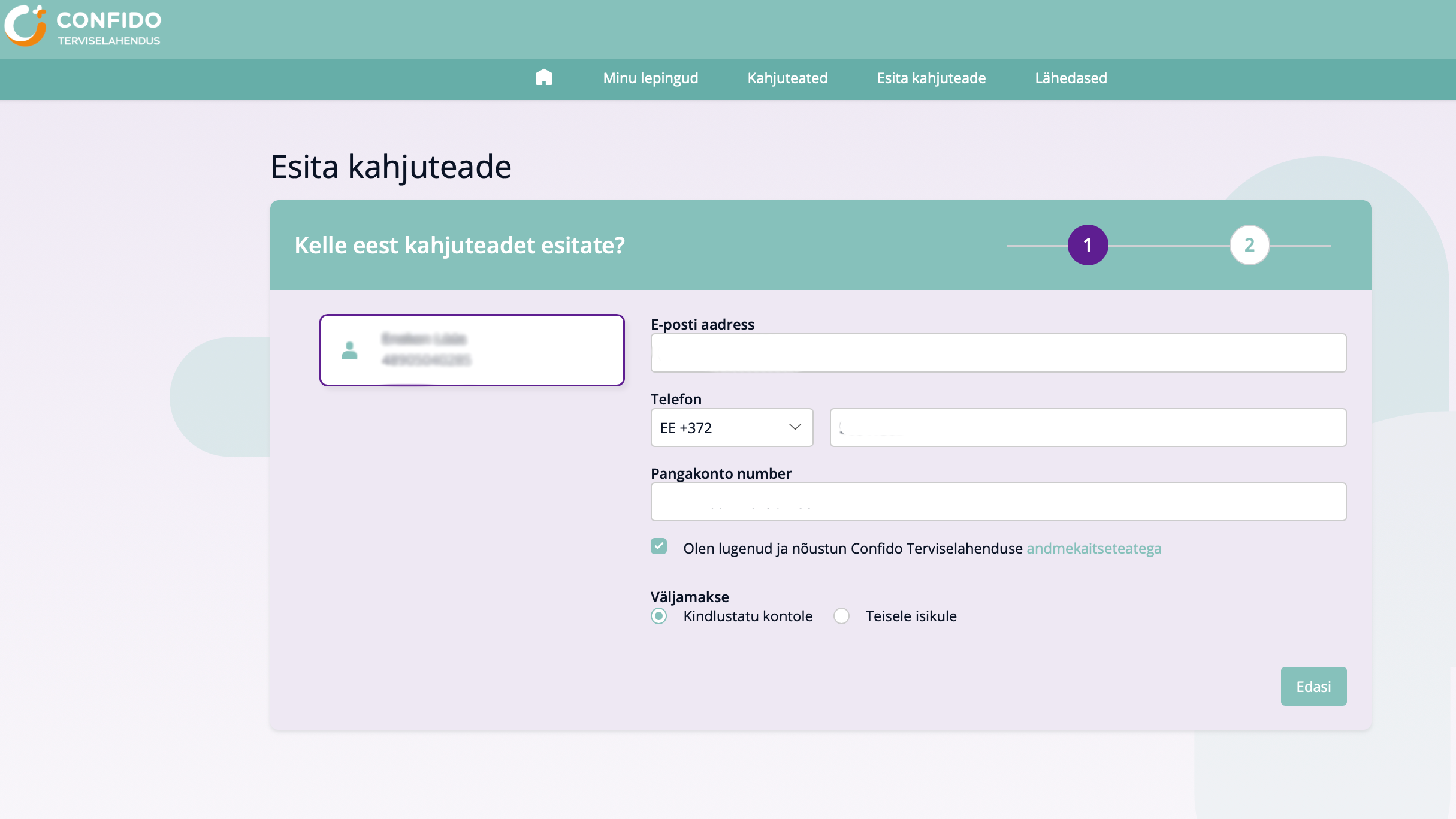This screenshot has height=819, width=1456.
Task: Open the andmekaitseteatega link
Action: coord(1093,548)
